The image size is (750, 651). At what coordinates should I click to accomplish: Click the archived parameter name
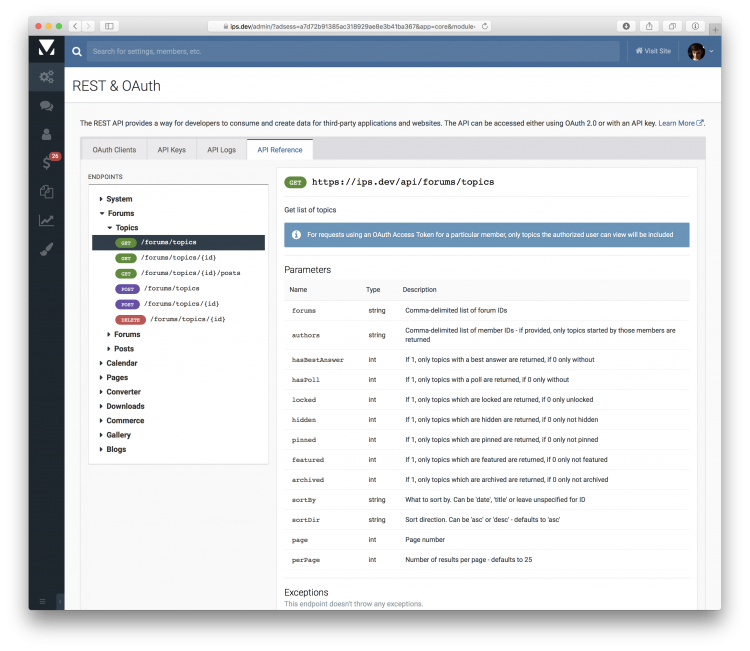point(308,480)
